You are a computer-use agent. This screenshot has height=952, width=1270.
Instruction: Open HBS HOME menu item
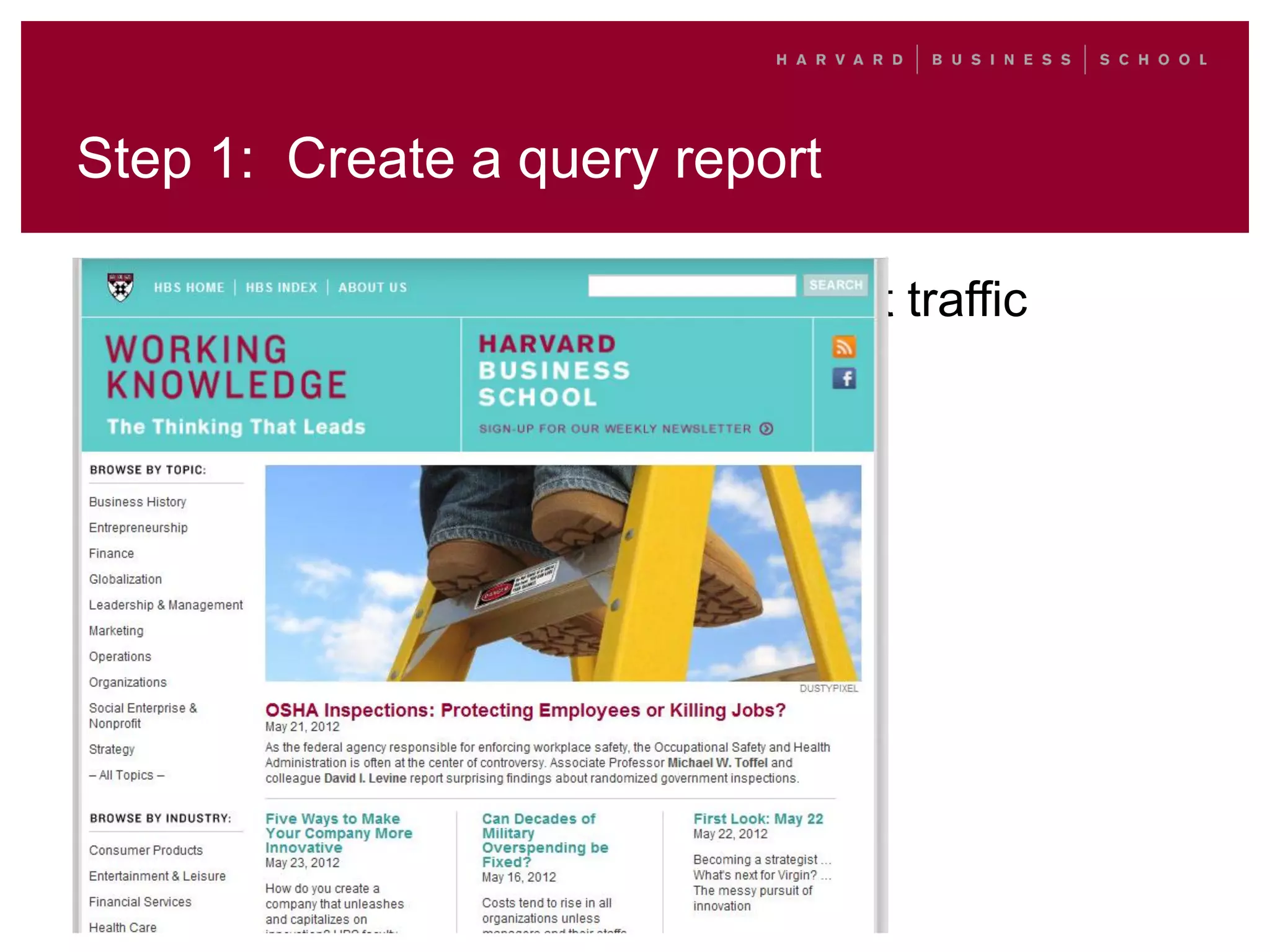click(x=189, y=288)
